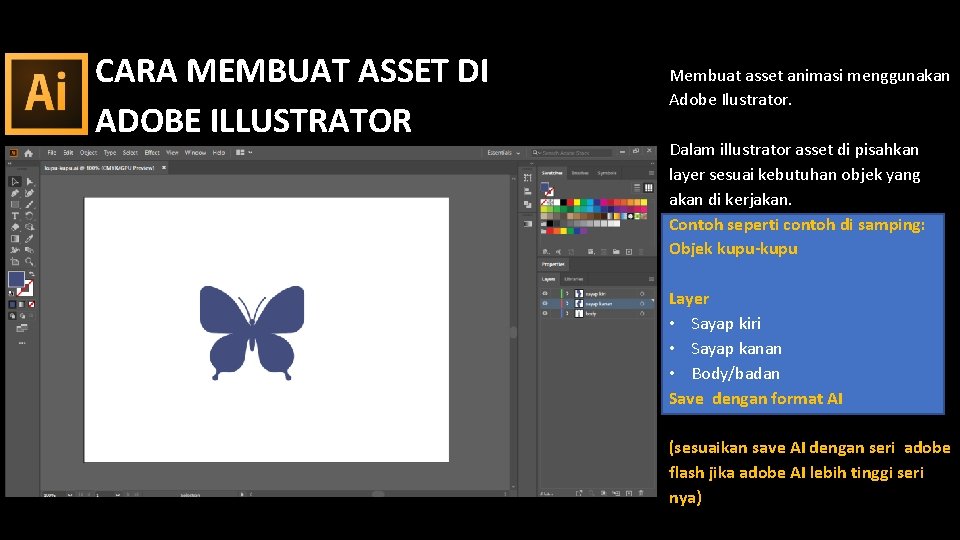Screen dimensions: 960x540
Task: Create new swatch in Swatches panel
Action: tap(629, 252)
